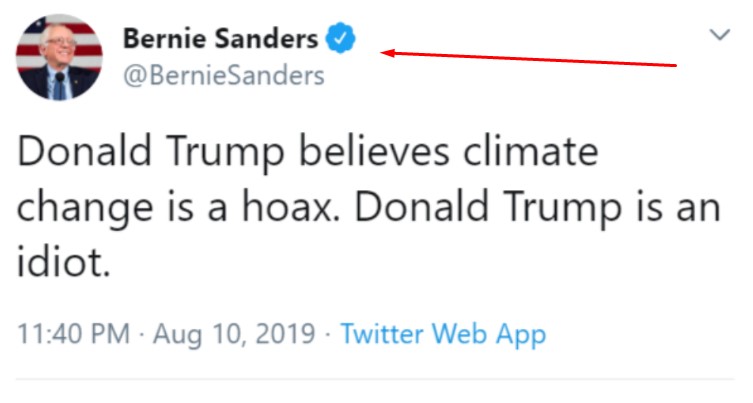Click the dot separator before "Twitter Web App"
Screen dimensions: 753x403
coord(330,333)
